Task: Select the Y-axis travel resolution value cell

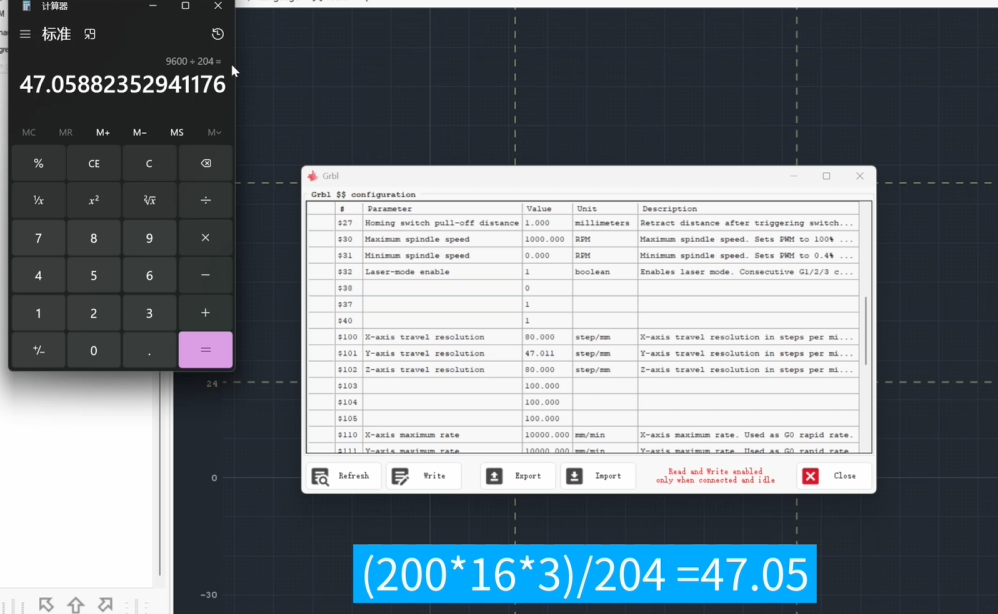Action: (x=547, y=353)
